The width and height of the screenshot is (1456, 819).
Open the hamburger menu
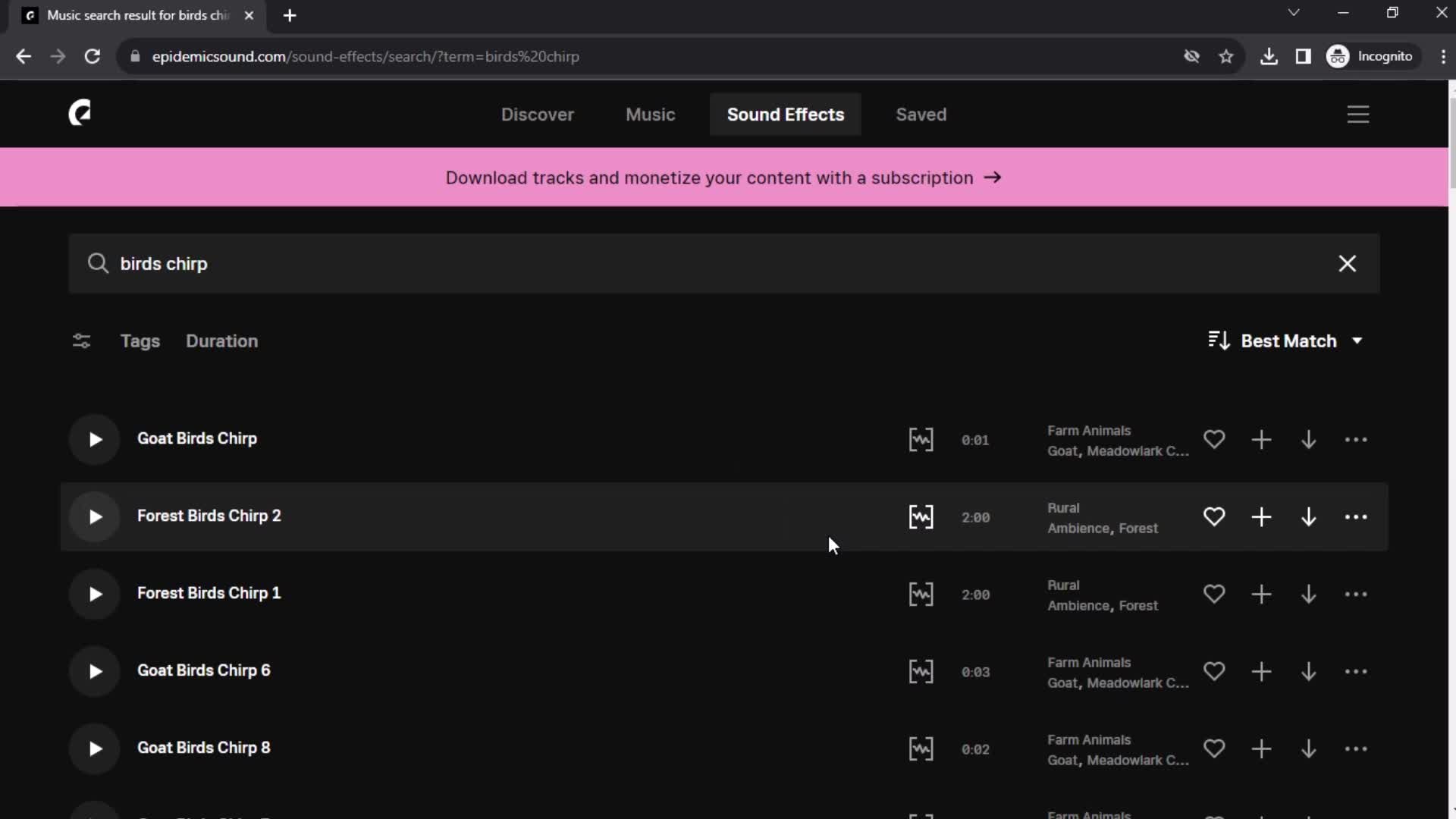click(x=1358, y=115)
